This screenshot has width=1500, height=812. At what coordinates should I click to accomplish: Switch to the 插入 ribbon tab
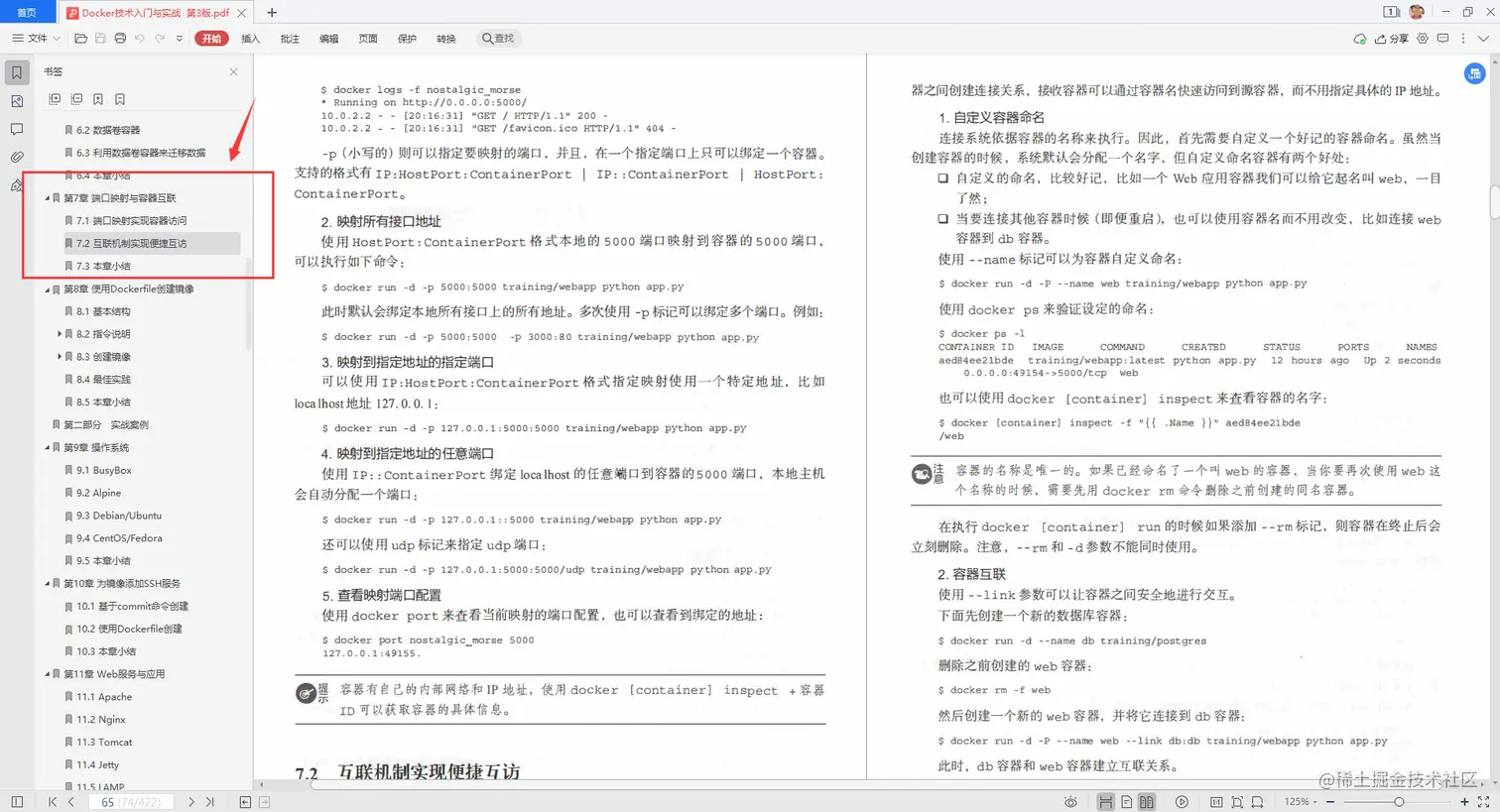coord(249,38)
